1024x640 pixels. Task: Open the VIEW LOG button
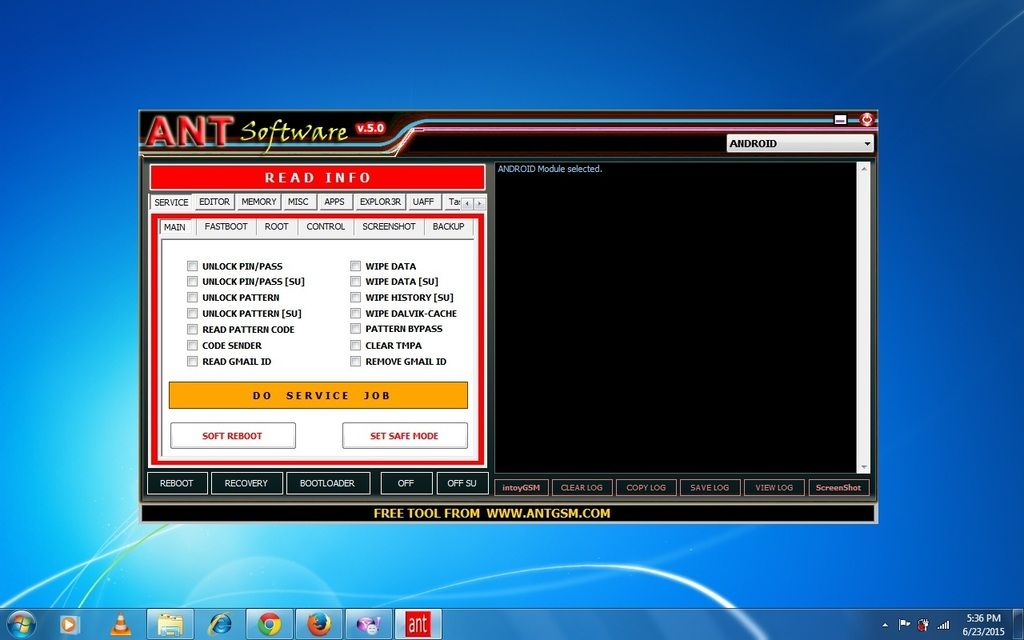tap(774, 488)
